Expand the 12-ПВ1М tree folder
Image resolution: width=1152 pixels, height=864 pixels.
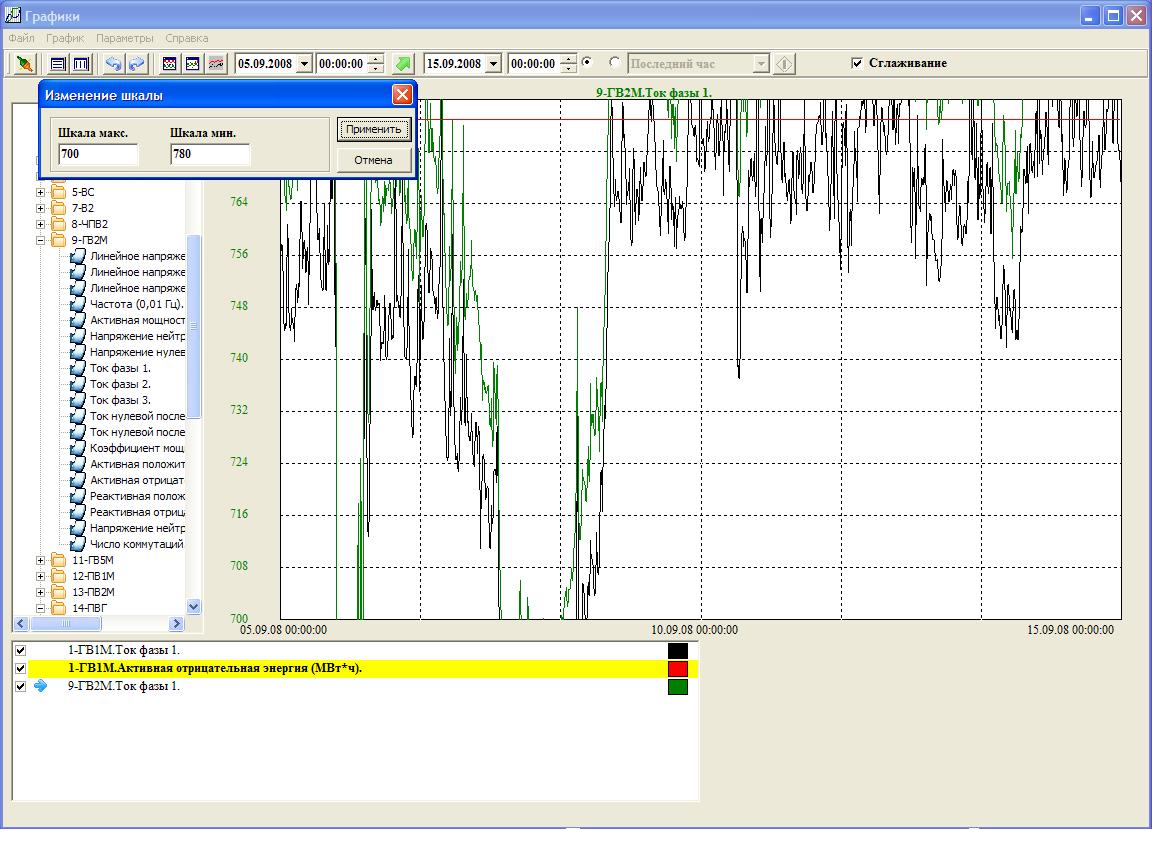coord(41,576)
